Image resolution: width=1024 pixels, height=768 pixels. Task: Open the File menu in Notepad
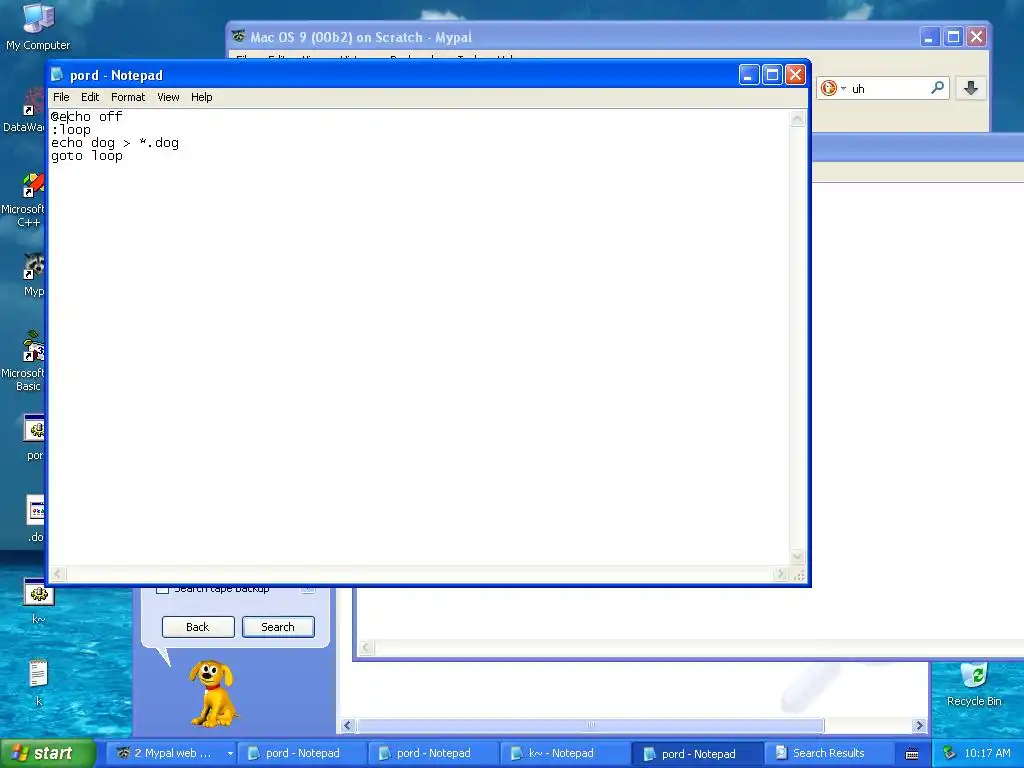61,97
